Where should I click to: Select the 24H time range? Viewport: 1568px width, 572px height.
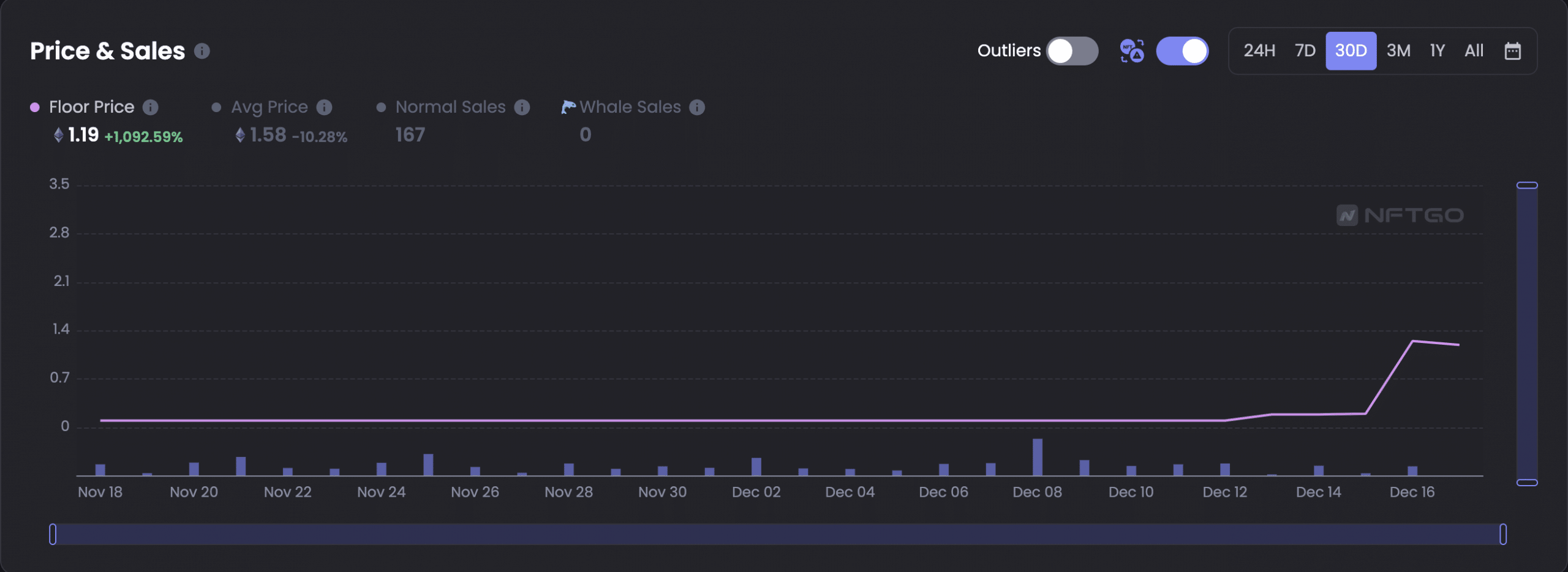point(1259,51)
